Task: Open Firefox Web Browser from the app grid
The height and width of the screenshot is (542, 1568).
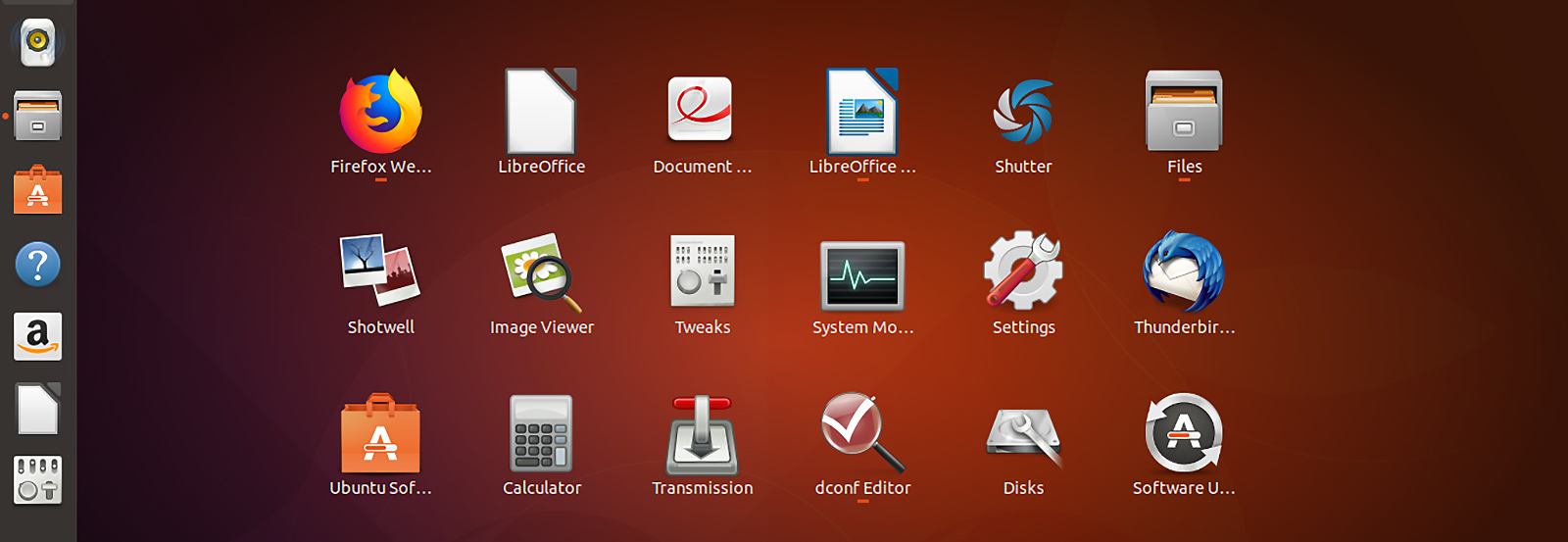Action: [x=380, y=112]
